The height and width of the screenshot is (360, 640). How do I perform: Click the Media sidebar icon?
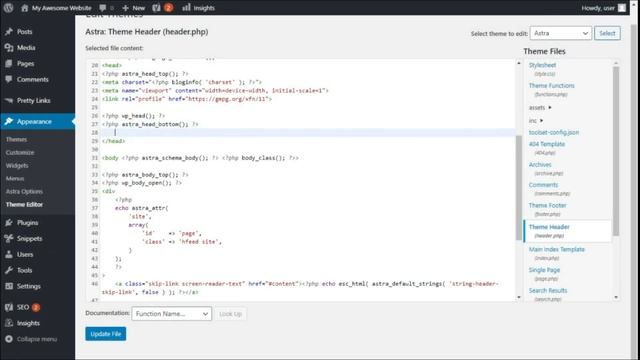pos(9,47)
